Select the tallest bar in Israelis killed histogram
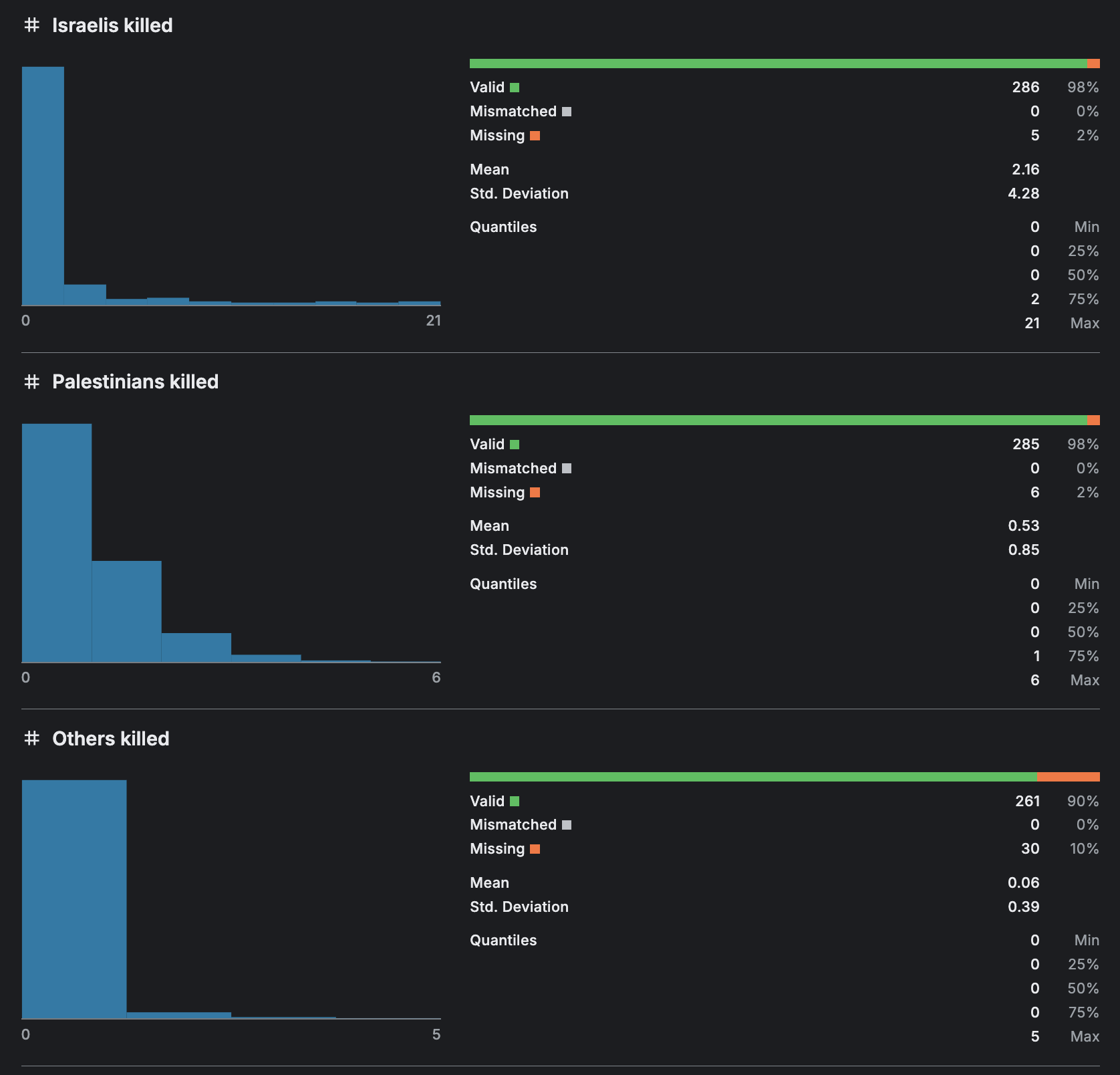The image size is (1120, 1075). (43, 186)
